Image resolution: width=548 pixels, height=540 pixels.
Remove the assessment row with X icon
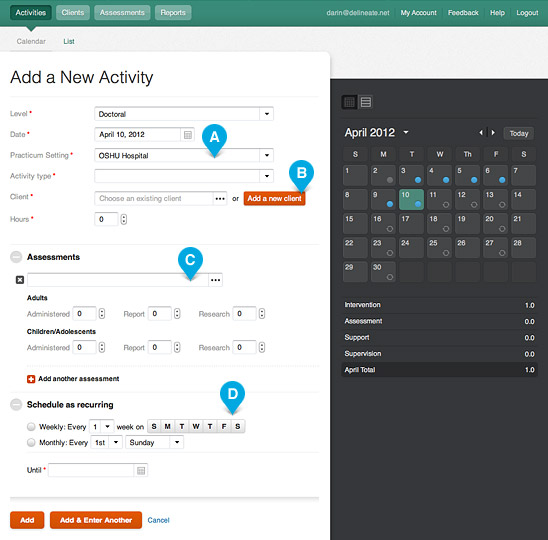click(20, 280)
